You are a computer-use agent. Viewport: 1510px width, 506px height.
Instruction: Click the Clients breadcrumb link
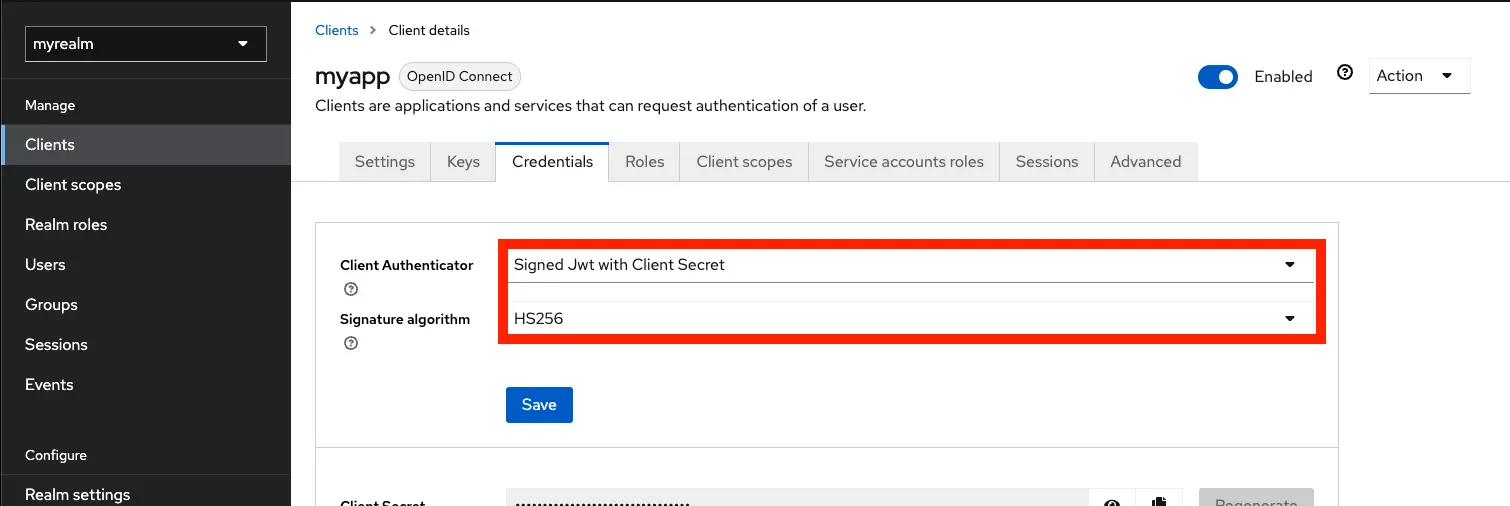click(x=337, y=30)
